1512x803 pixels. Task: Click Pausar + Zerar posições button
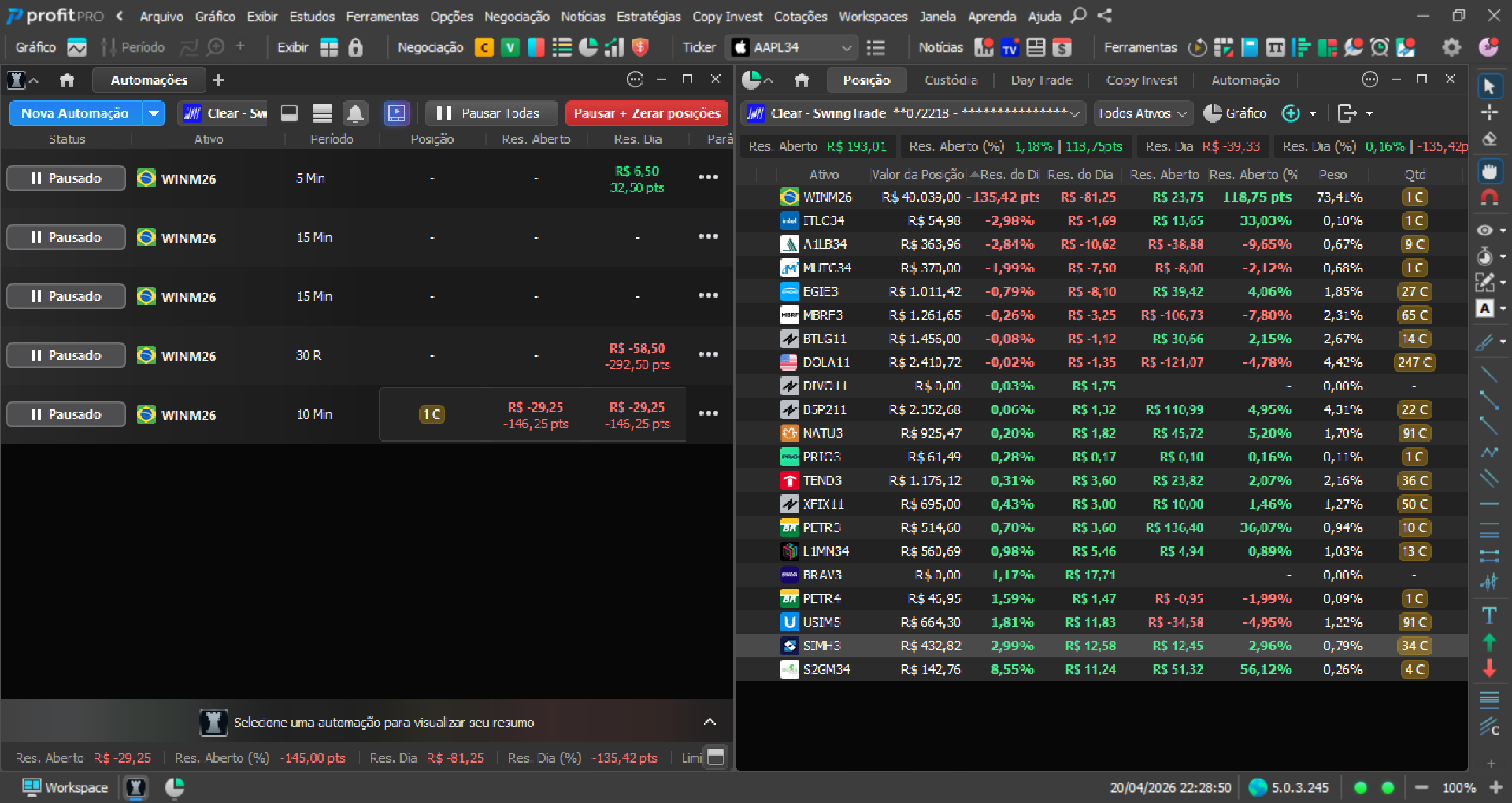pos(647,113)
